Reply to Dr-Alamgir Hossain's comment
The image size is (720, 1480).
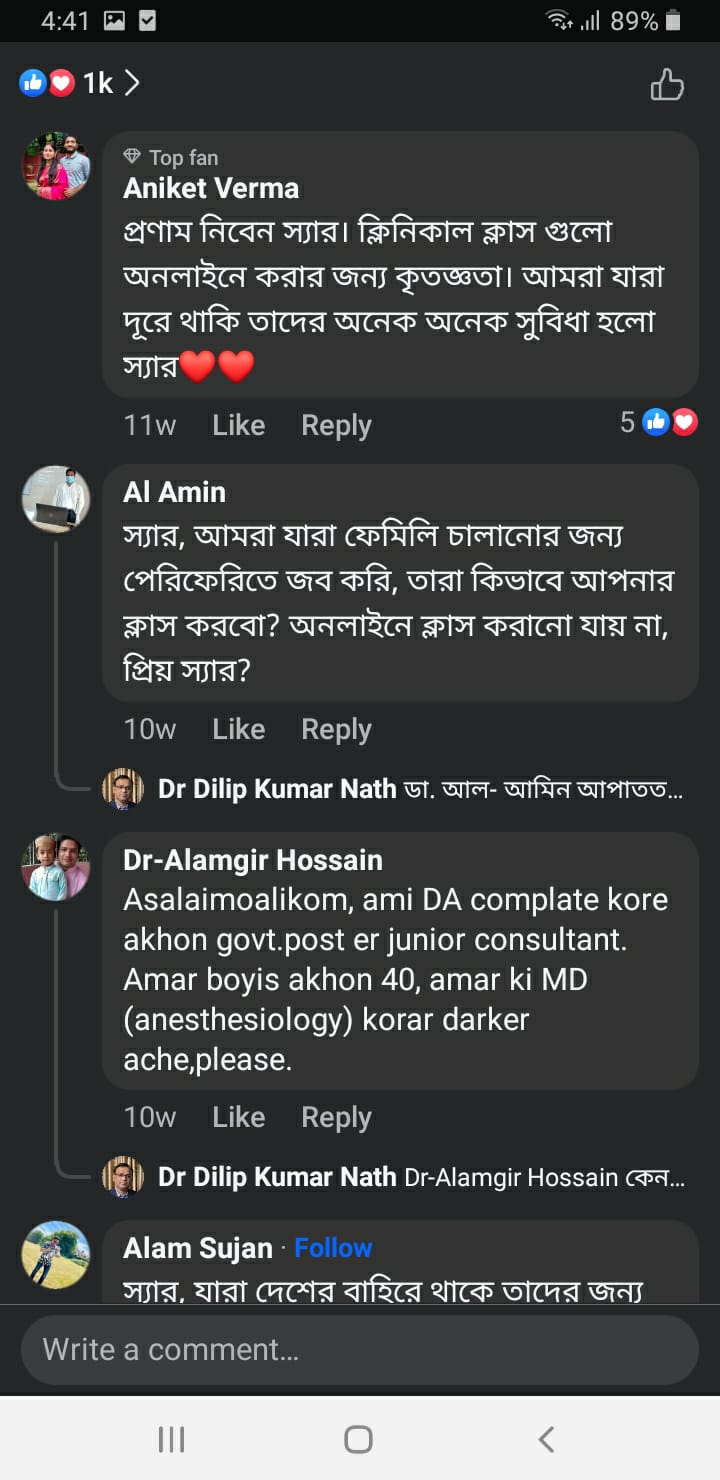[x=336, y=1117]
